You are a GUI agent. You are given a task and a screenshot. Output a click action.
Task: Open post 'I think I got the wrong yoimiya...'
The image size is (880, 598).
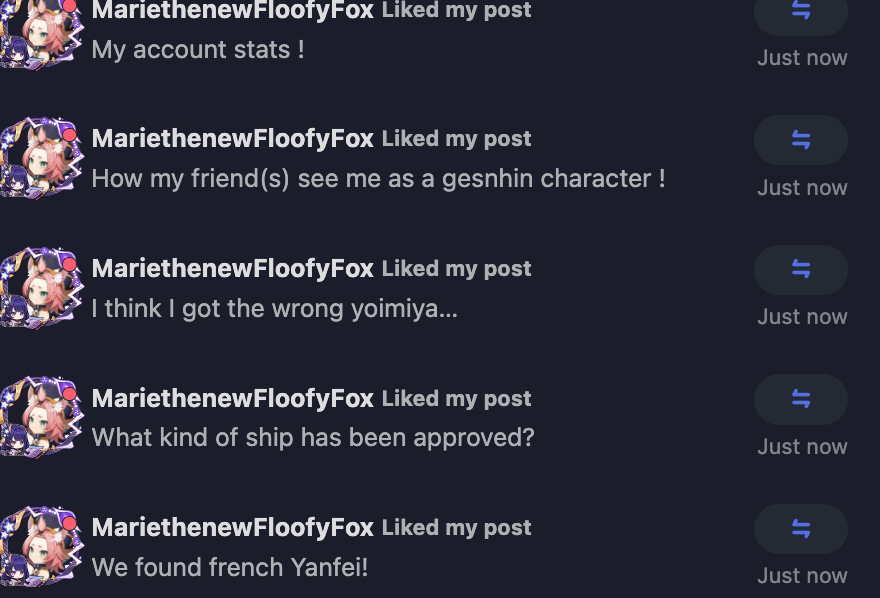click(274, 309)
